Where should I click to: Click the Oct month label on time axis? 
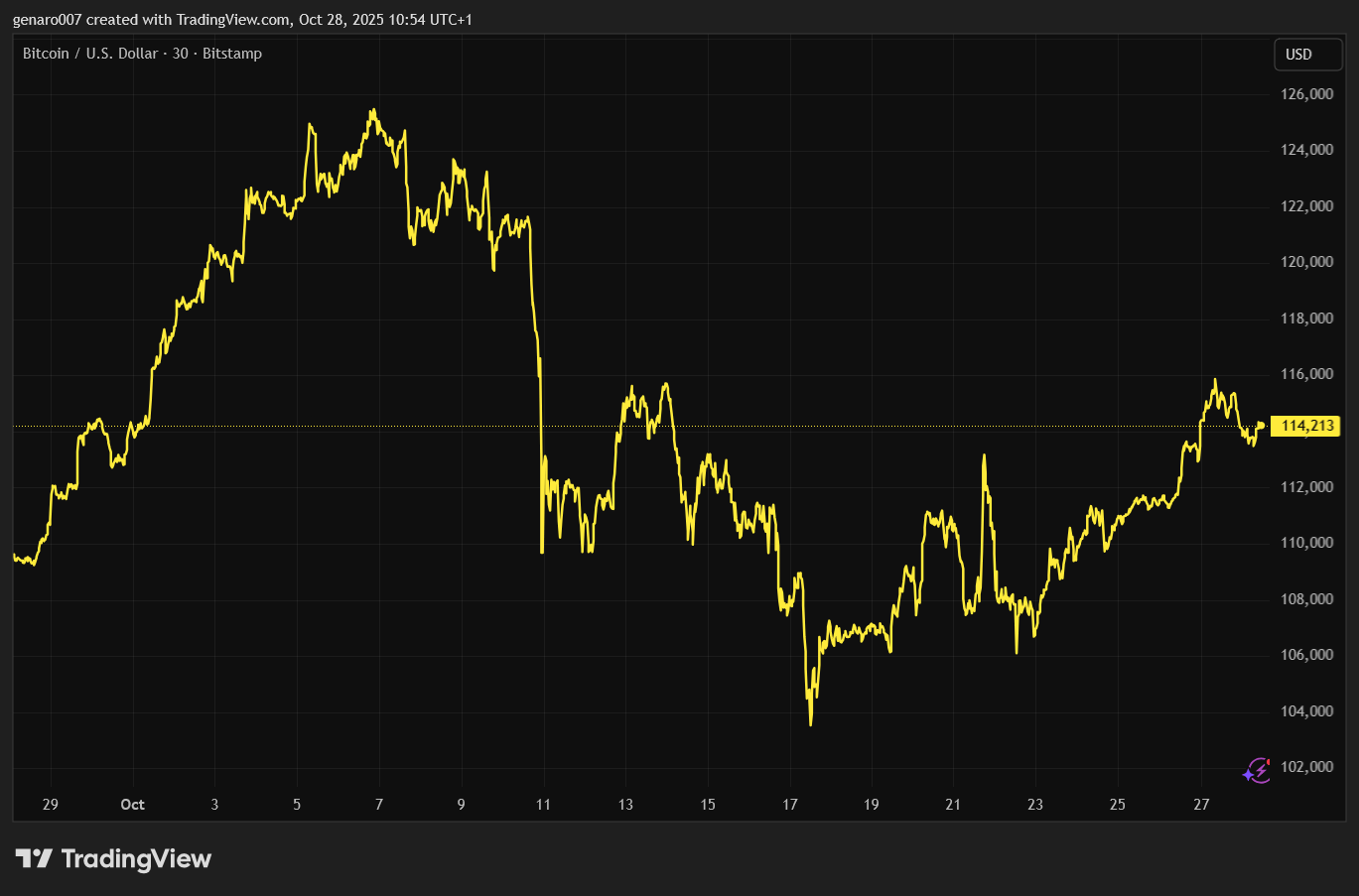tap(132, 805)
